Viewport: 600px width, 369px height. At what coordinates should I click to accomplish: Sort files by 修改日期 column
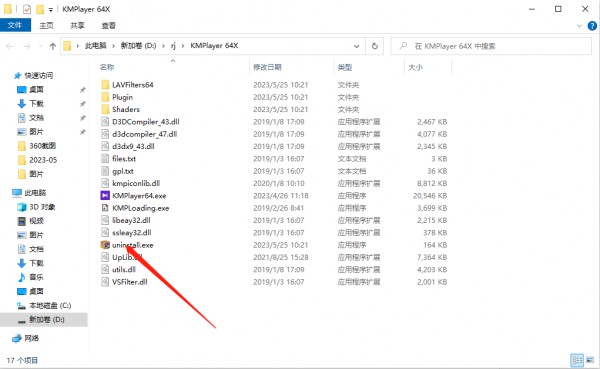click(267, 67)
